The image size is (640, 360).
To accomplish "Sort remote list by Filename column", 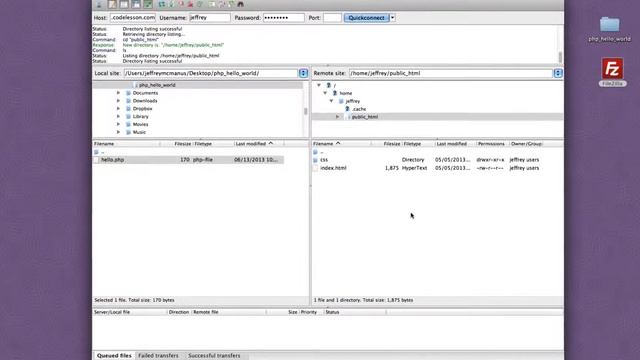I will point(342,144).
